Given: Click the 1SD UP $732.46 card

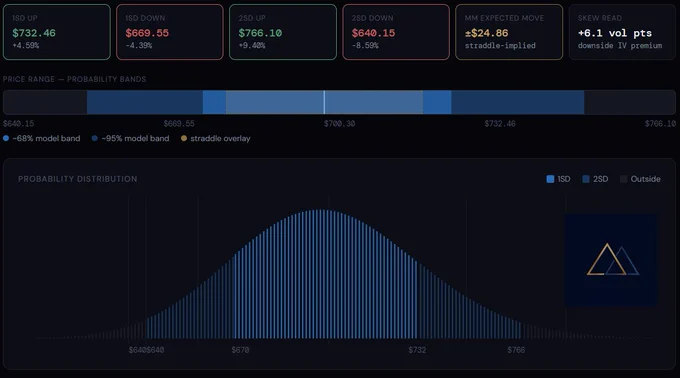Looking at the screenshot, I should click(57, 32).
